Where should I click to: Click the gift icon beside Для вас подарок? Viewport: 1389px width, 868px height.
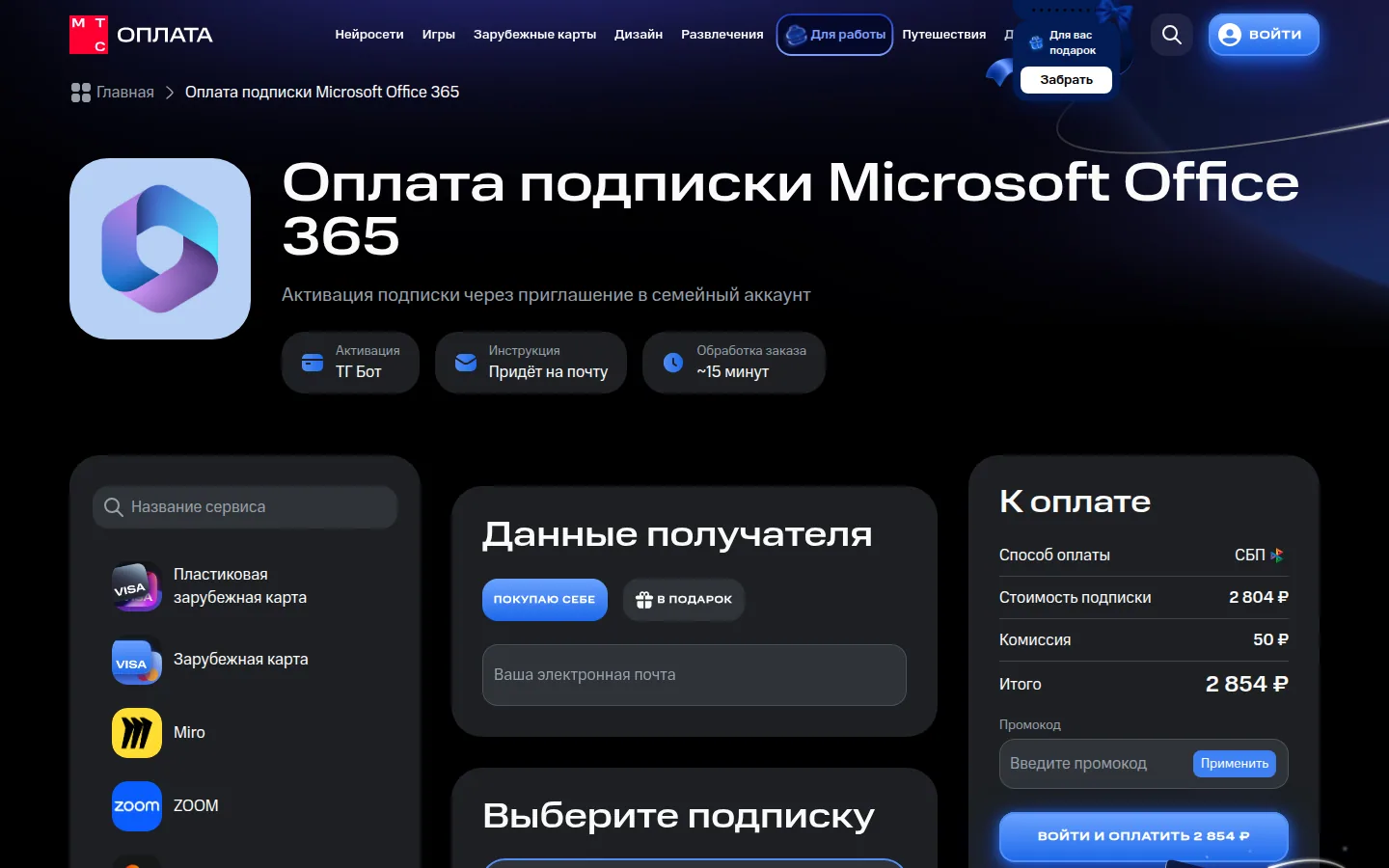(1036, 42)
